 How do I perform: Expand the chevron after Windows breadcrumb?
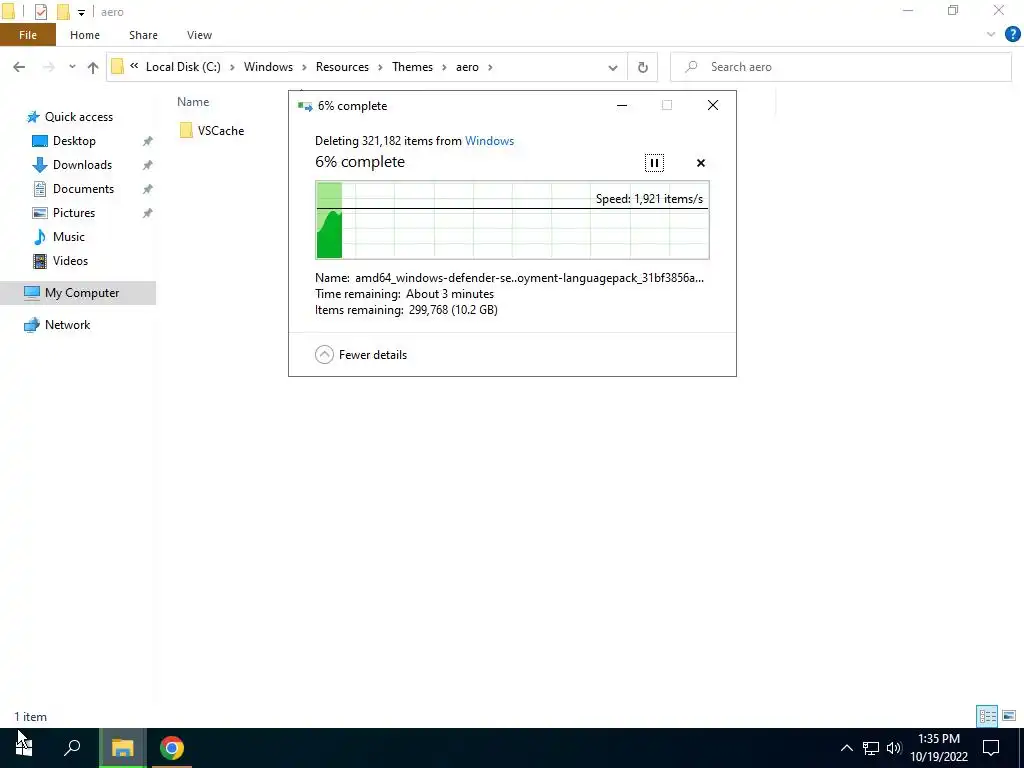[x=304, y=67]
